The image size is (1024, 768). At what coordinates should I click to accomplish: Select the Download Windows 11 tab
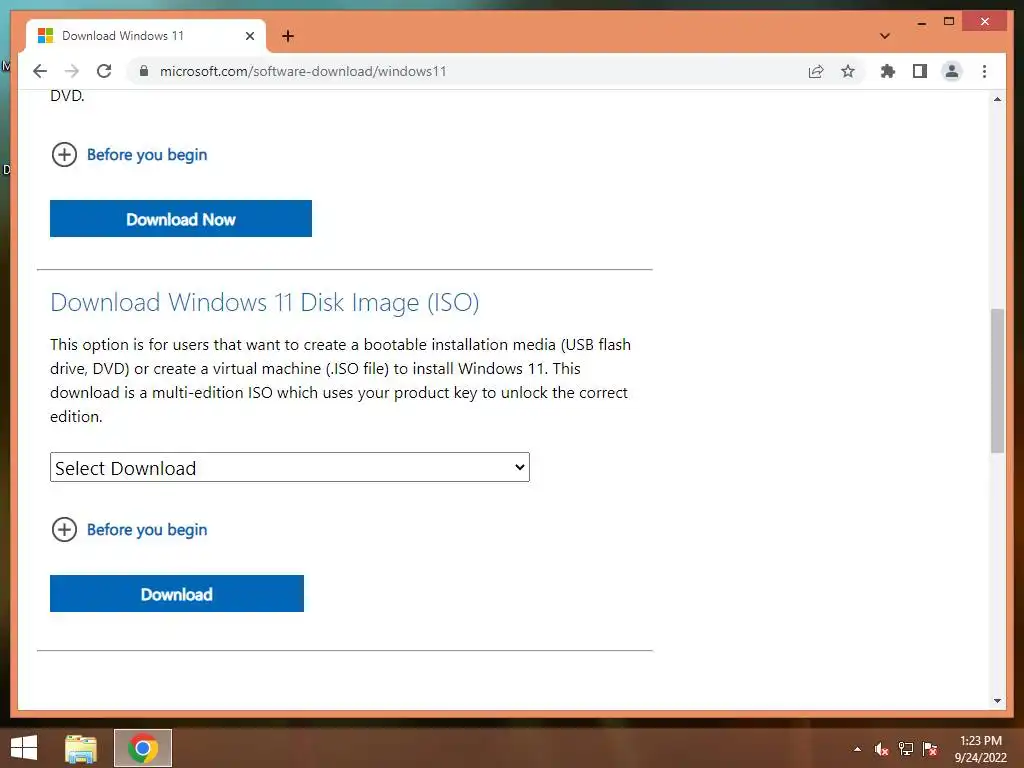pyautogui.click(x=146, y=36)
